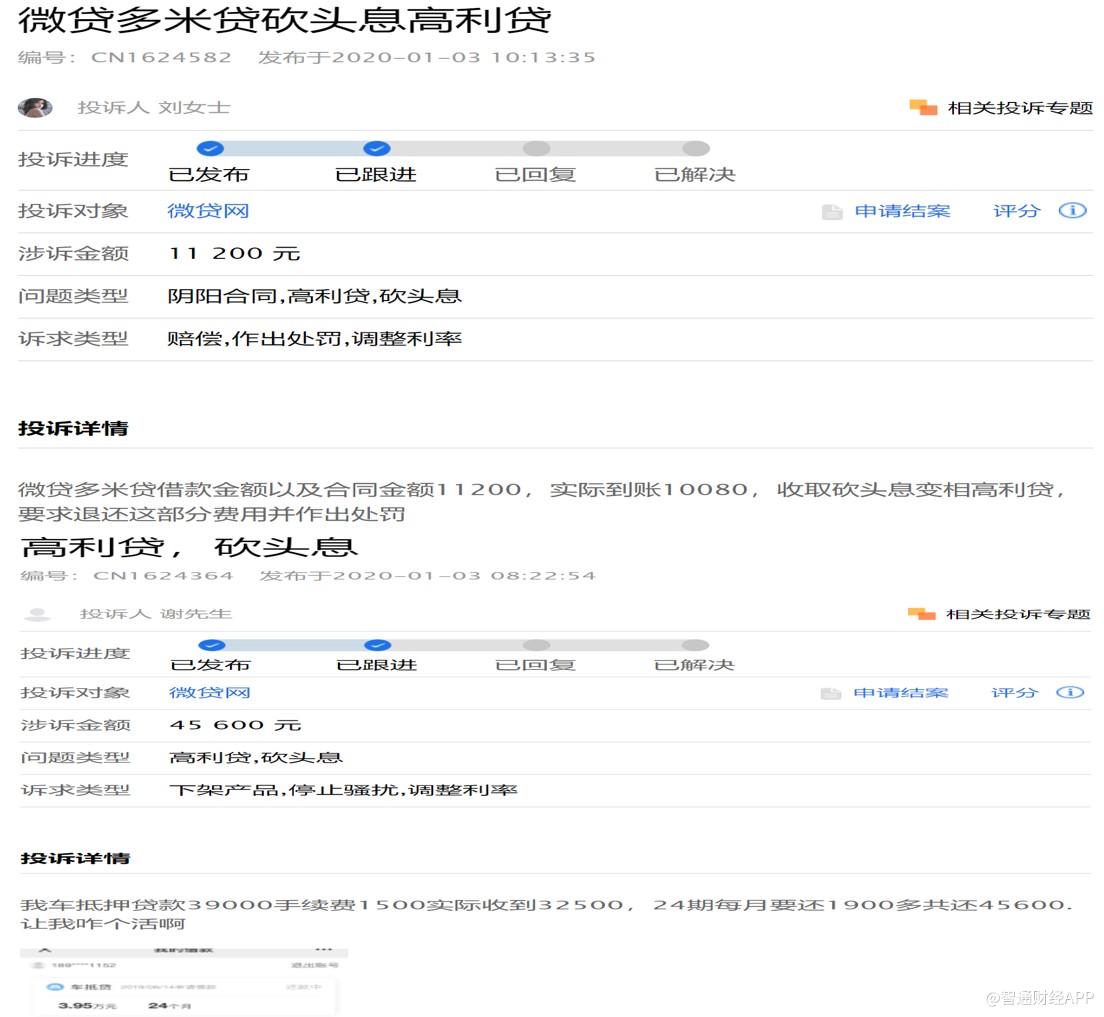1104x1017 pixels.
Task: Click the blue 已发布 checkmark on first progress bar
Action: tap(210, 147)
